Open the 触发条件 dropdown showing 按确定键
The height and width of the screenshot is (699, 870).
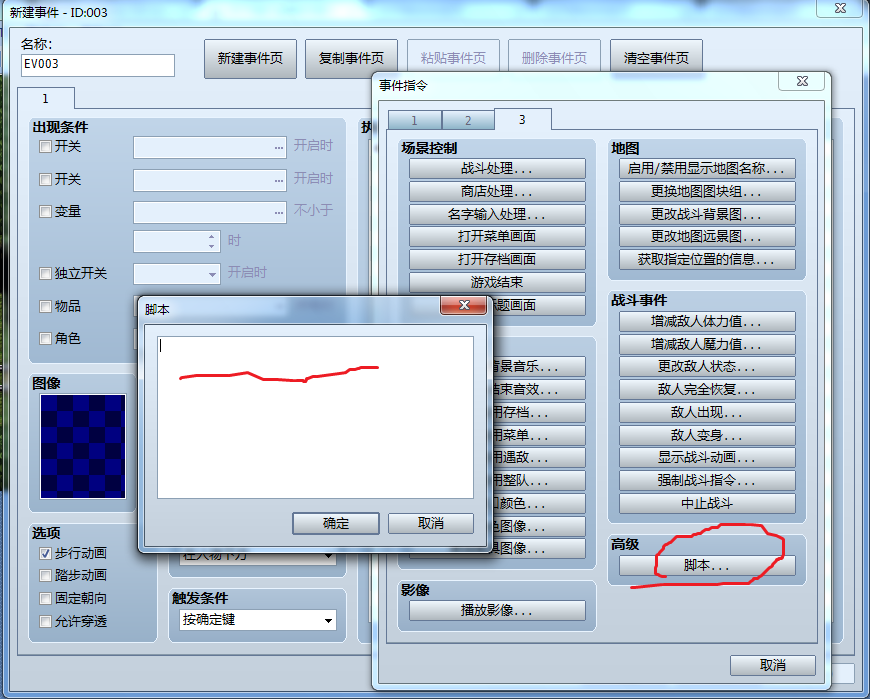click(258, 620)
